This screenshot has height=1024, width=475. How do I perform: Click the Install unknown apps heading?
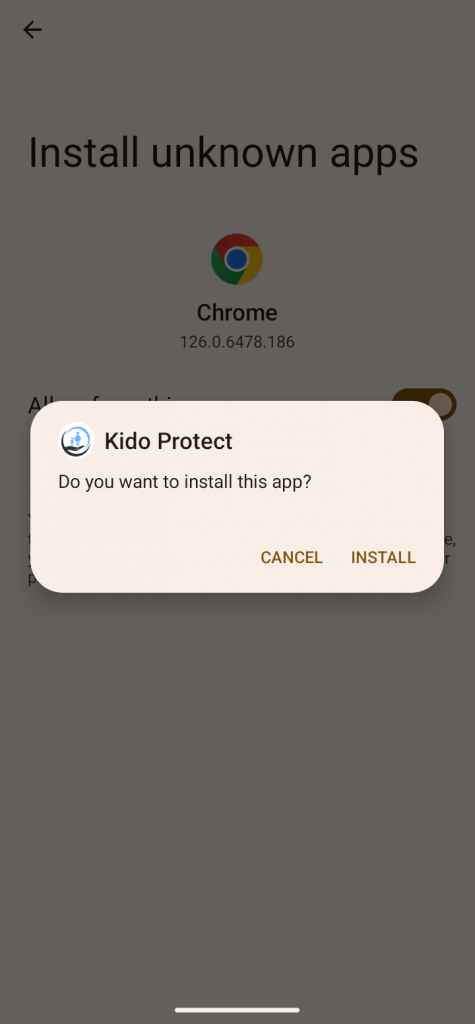[x=223, y=153]
